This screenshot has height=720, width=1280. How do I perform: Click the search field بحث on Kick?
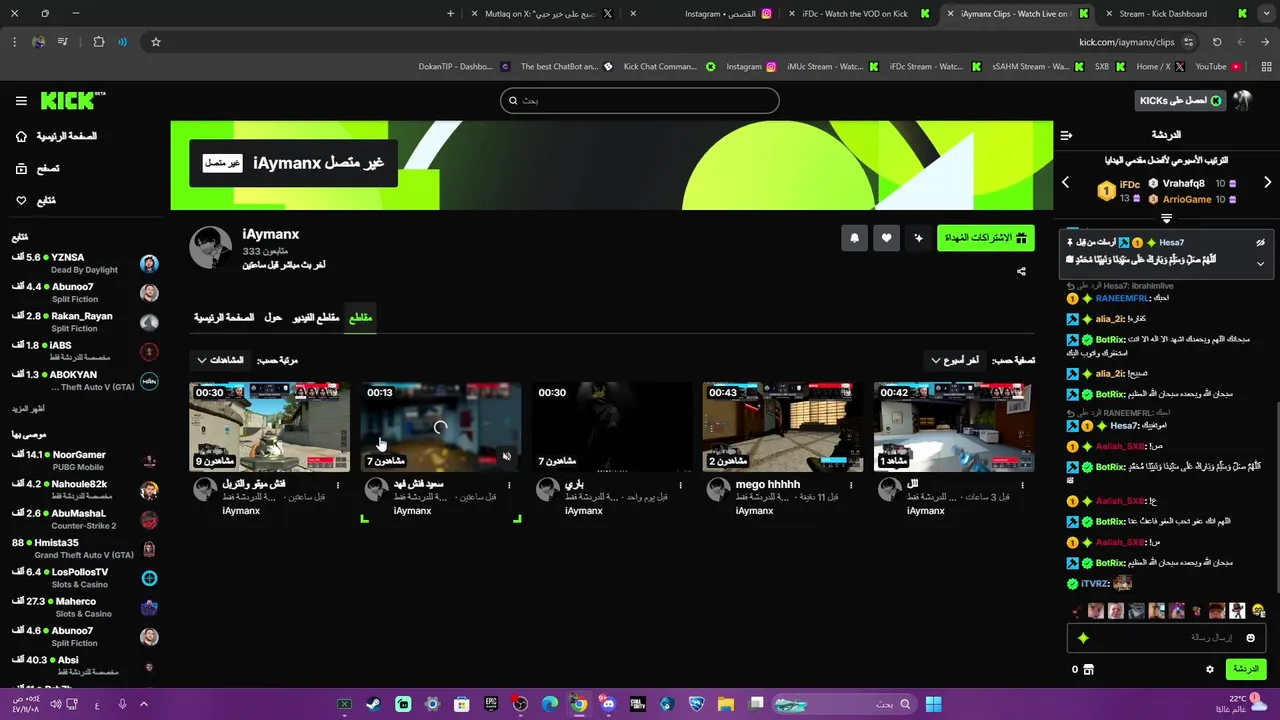click(x=640, y=100)
